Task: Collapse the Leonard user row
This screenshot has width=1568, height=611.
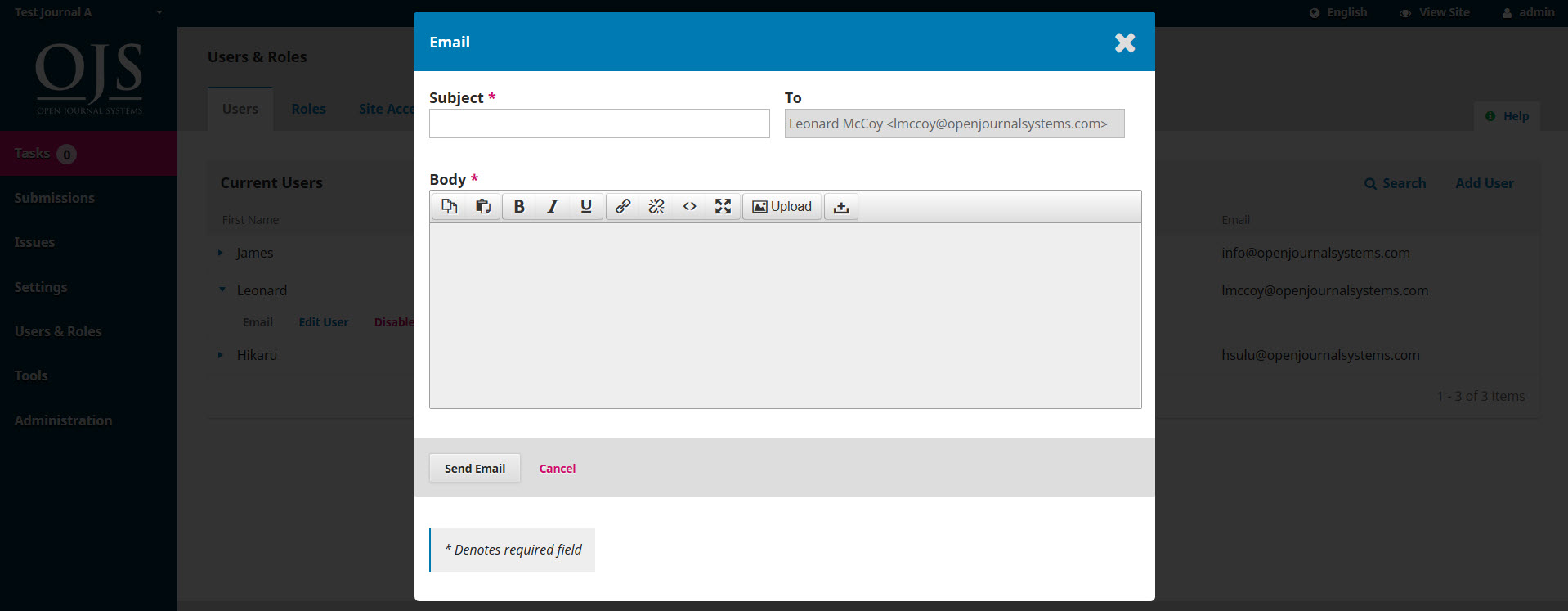Action: (222, 290)
